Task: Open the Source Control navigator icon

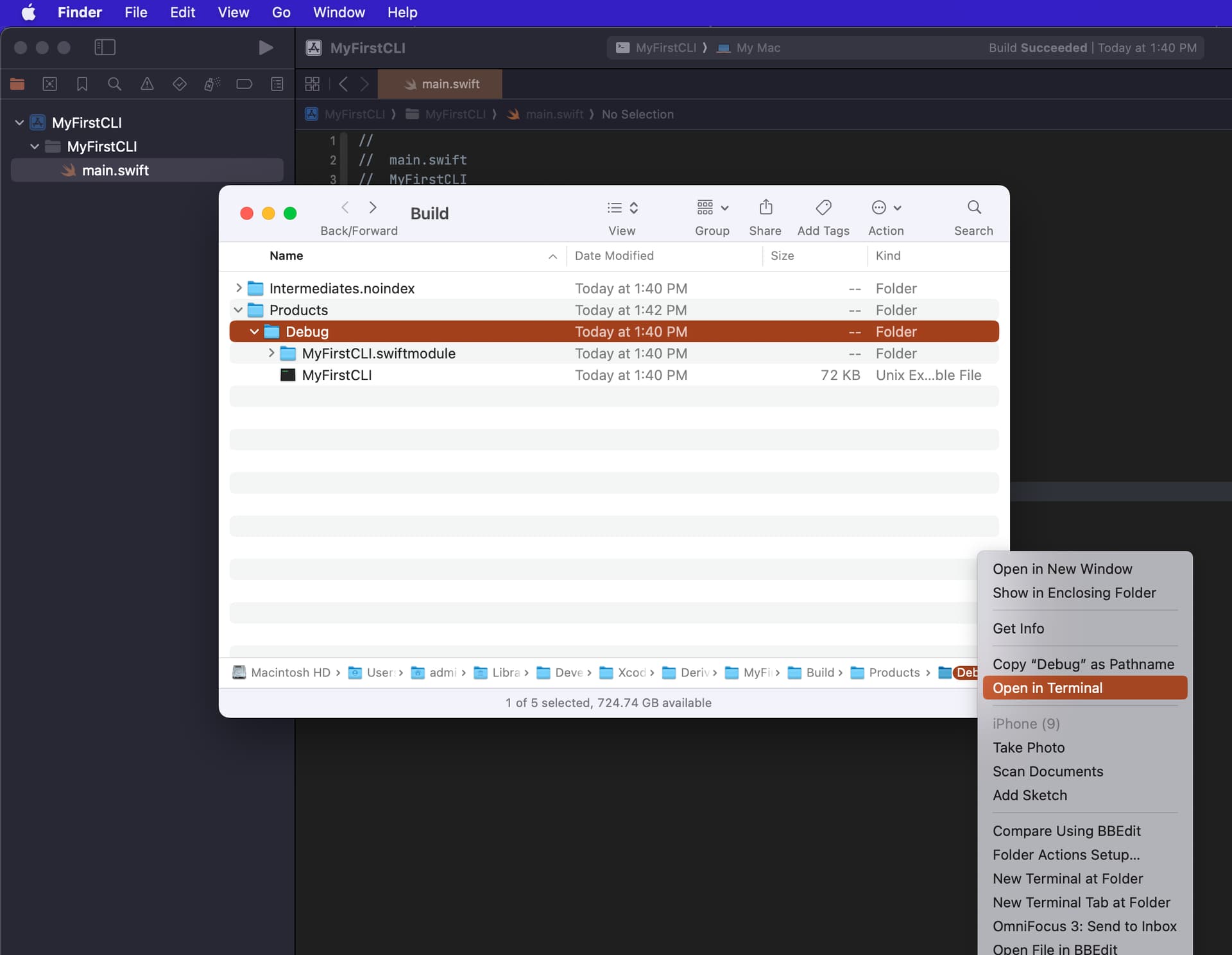Action: [x=49, y=84]
